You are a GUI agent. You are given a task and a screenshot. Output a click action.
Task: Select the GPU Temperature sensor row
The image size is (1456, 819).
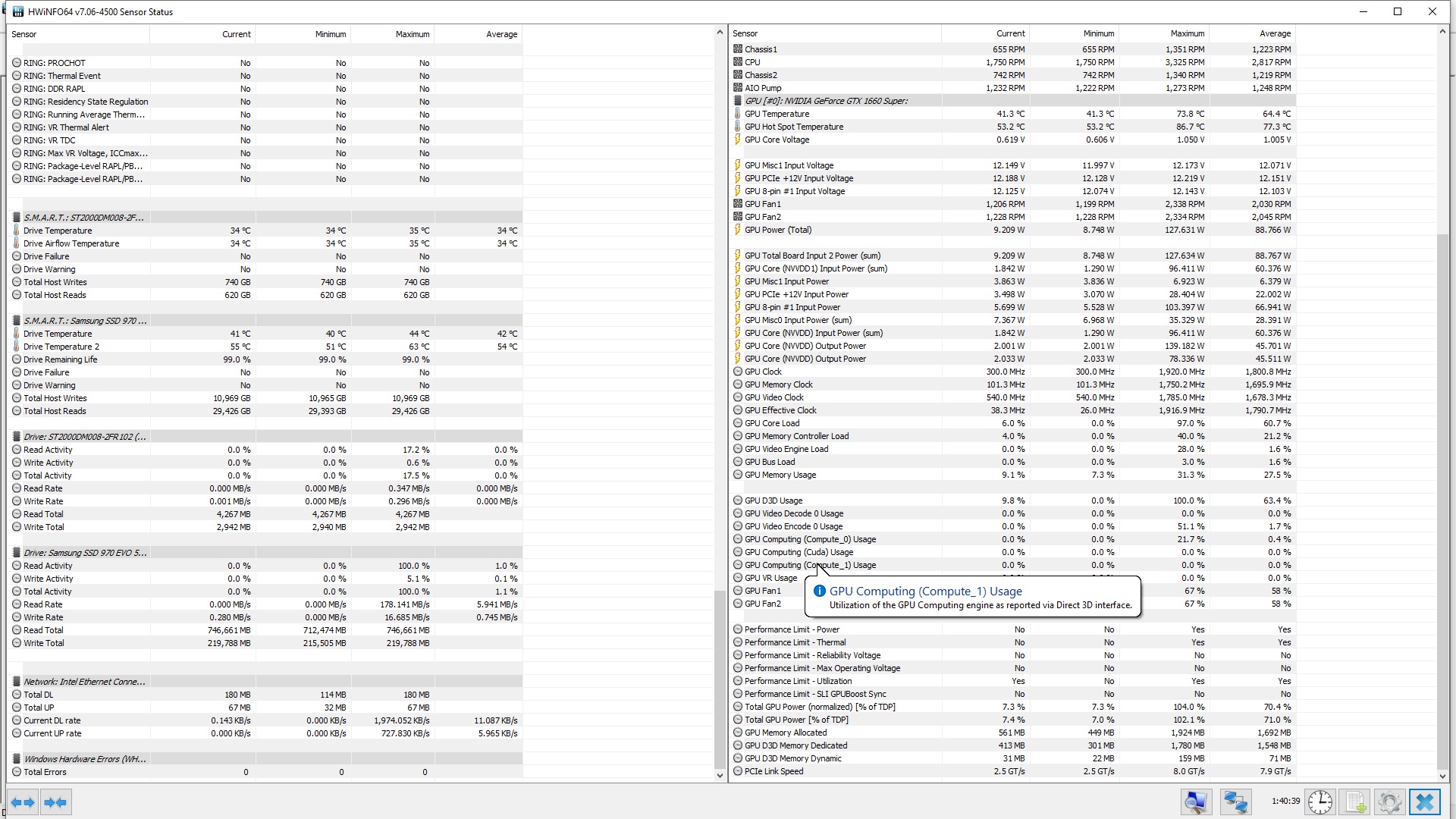[x=777, y=114]
